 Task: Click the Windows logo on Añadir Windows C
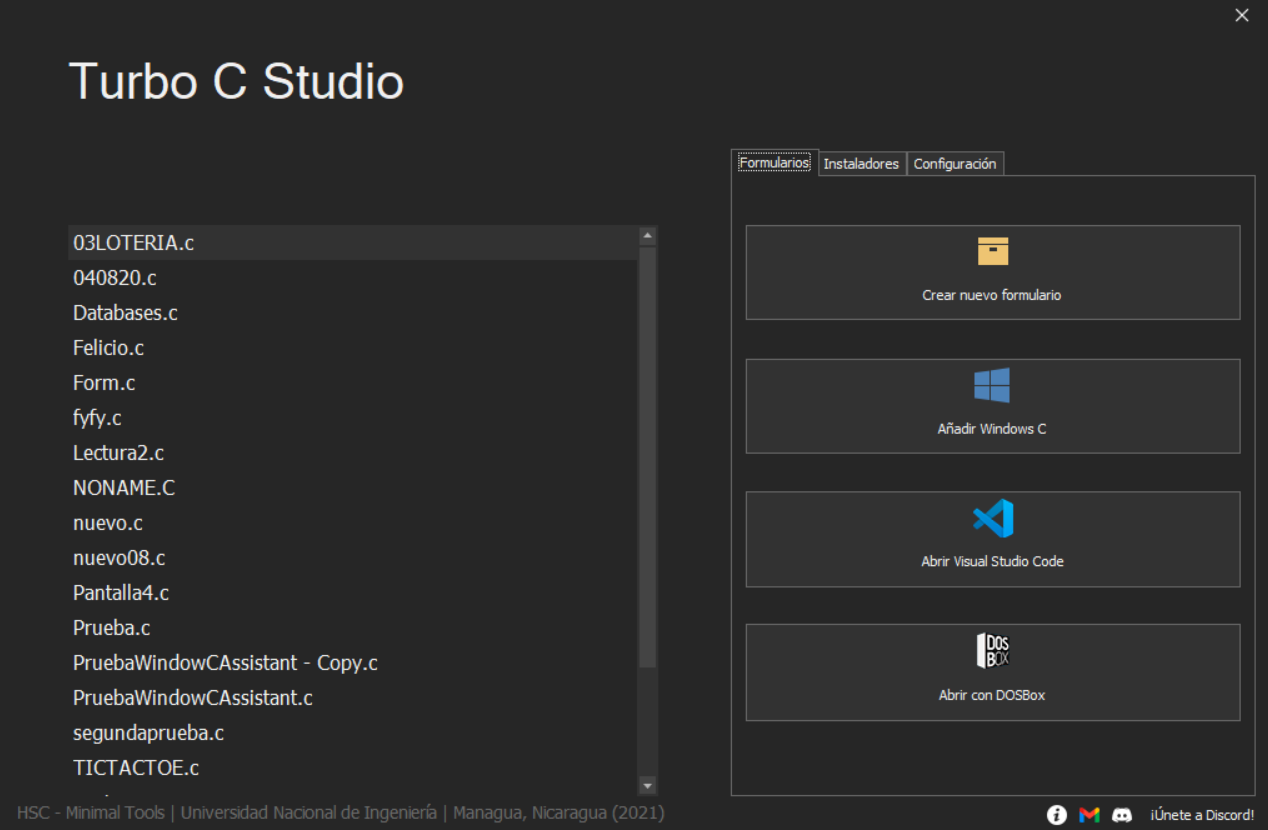[992, 385]
